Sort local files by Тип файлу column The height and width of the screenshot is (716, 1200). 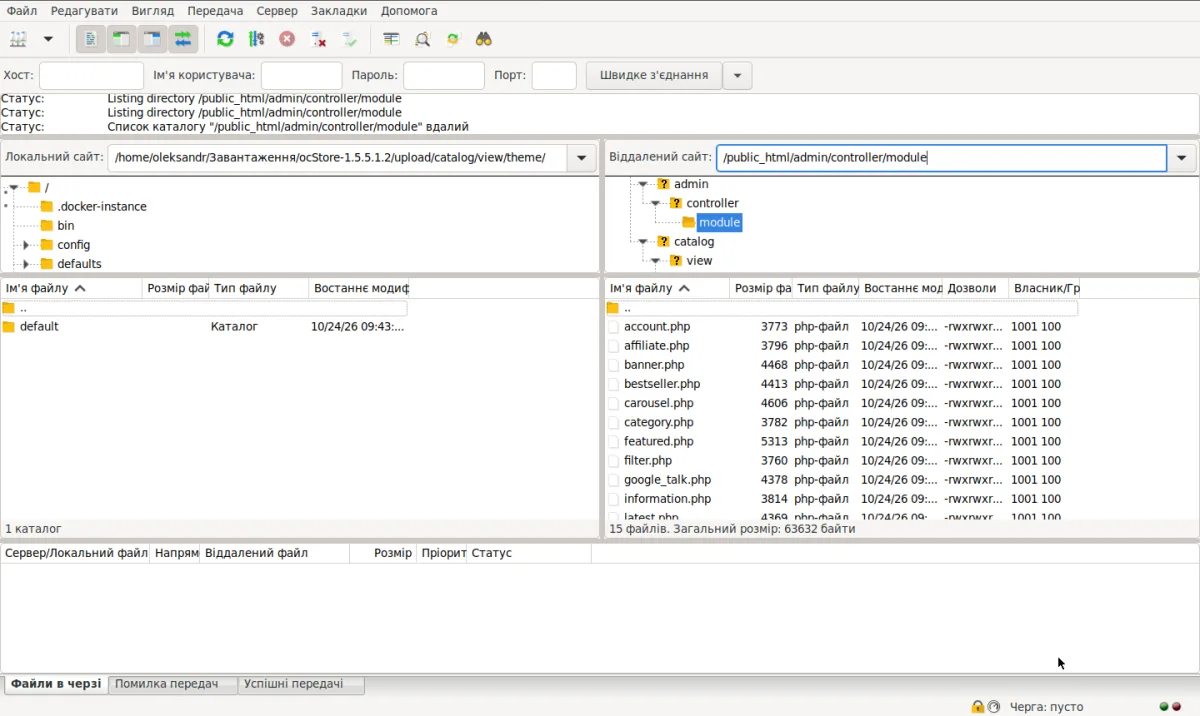click(x=259, y=288)
